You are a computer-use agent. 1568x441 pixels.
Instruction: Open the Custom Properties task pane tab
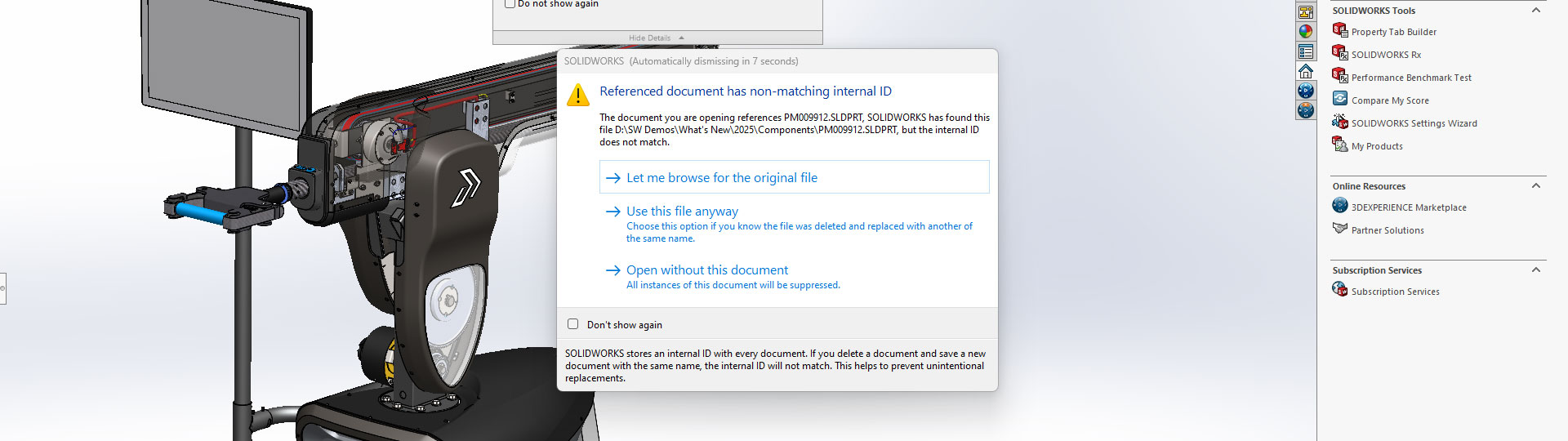pos(1306,51)
